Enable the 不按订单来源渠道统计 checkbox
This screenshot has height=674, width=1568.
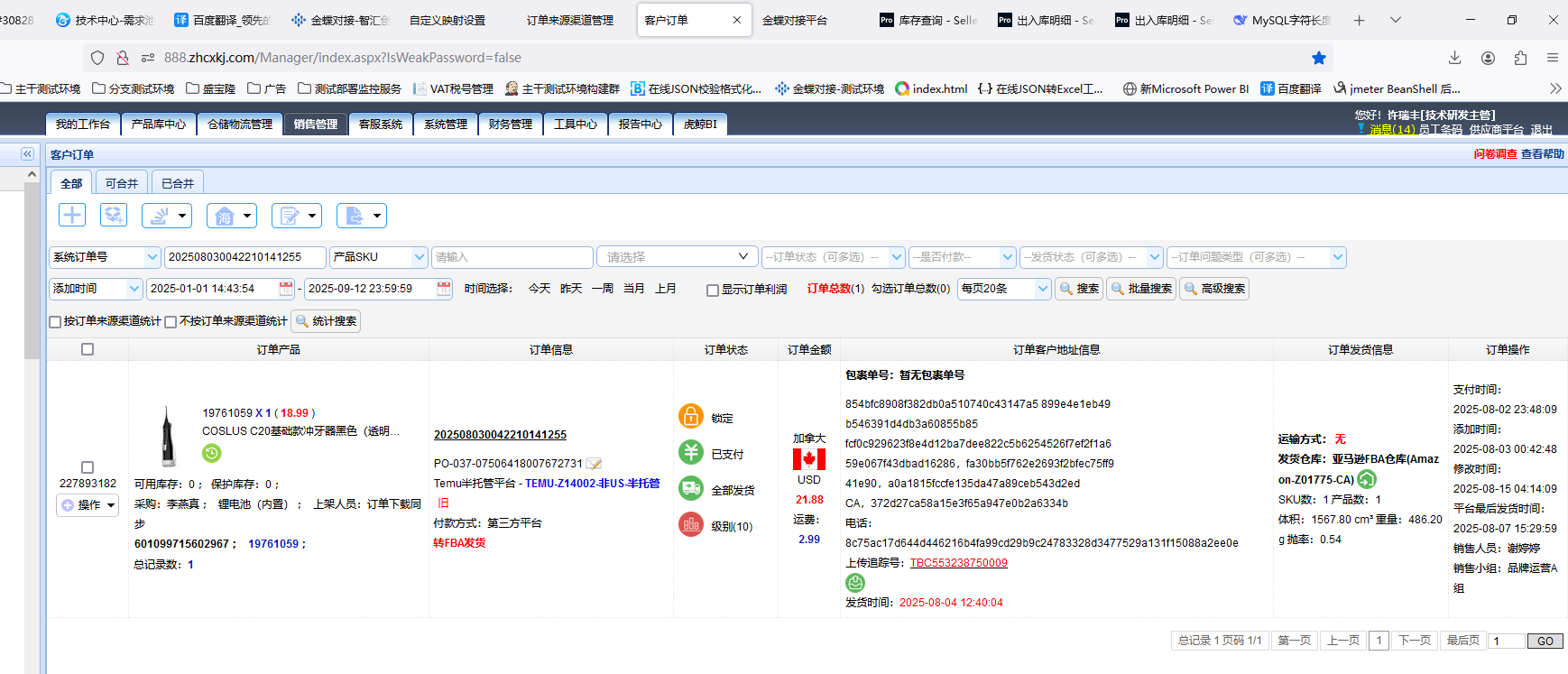(171, 322)
